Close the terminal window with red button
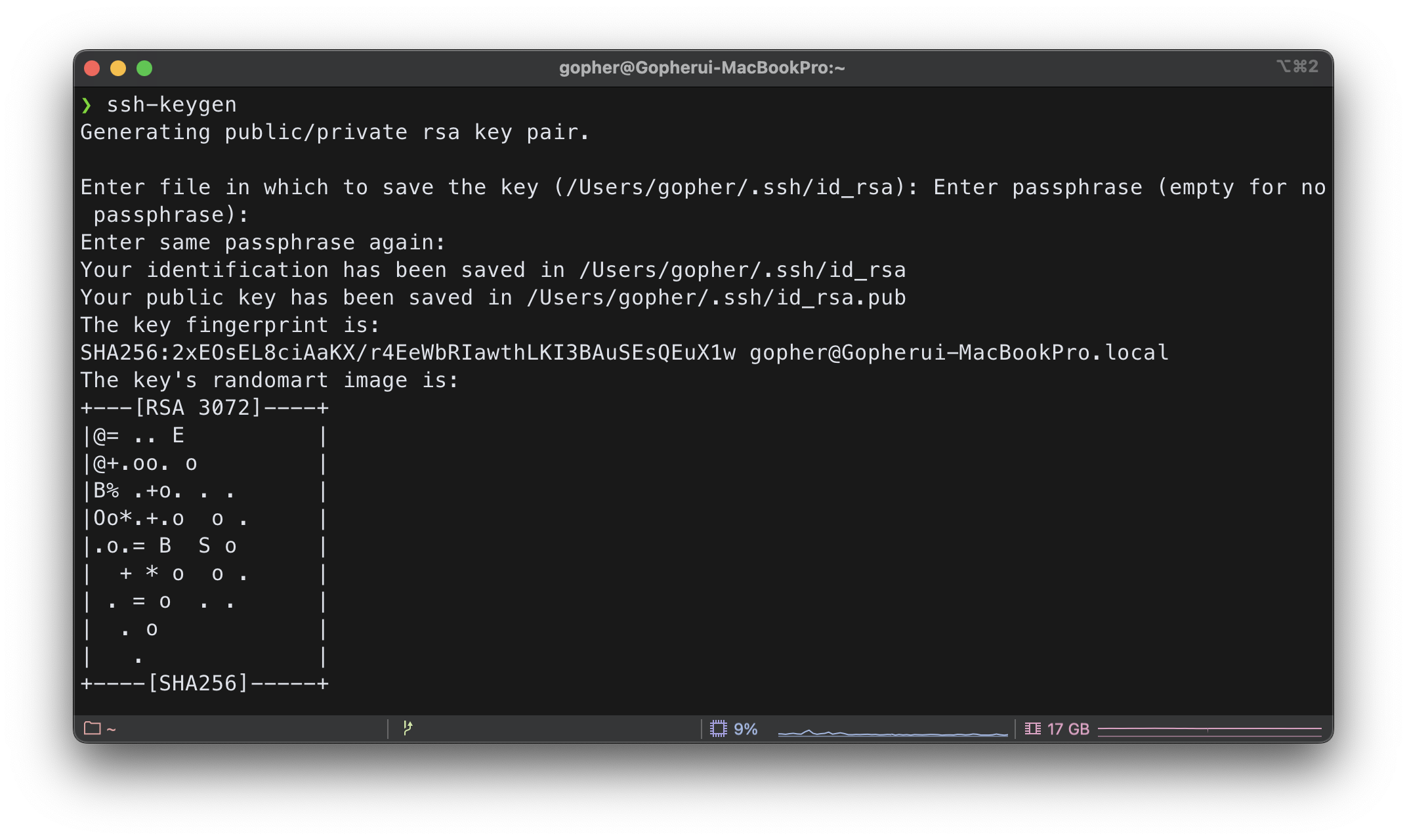 click(x=92, y=68)
